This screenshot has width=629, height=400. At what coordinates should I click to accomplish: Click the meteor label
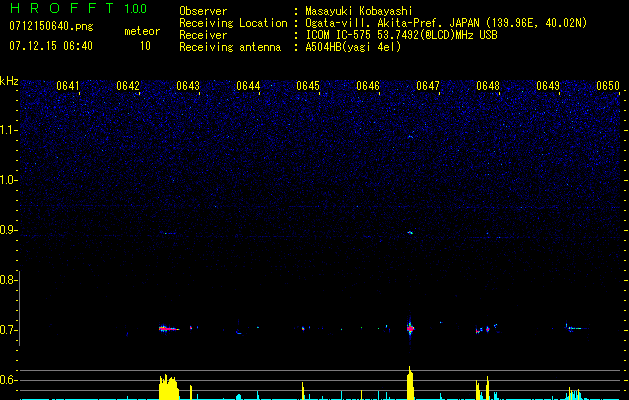pos(142,31)
